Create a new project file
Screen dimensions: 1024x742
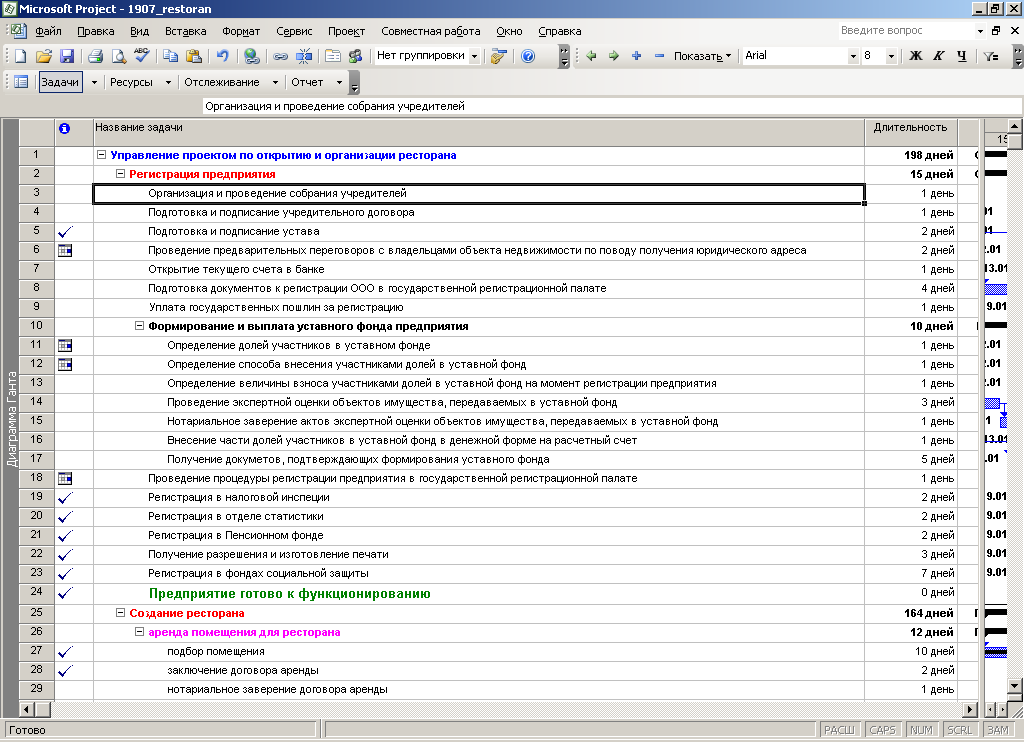pyautogui.click(x=20, y=56)
